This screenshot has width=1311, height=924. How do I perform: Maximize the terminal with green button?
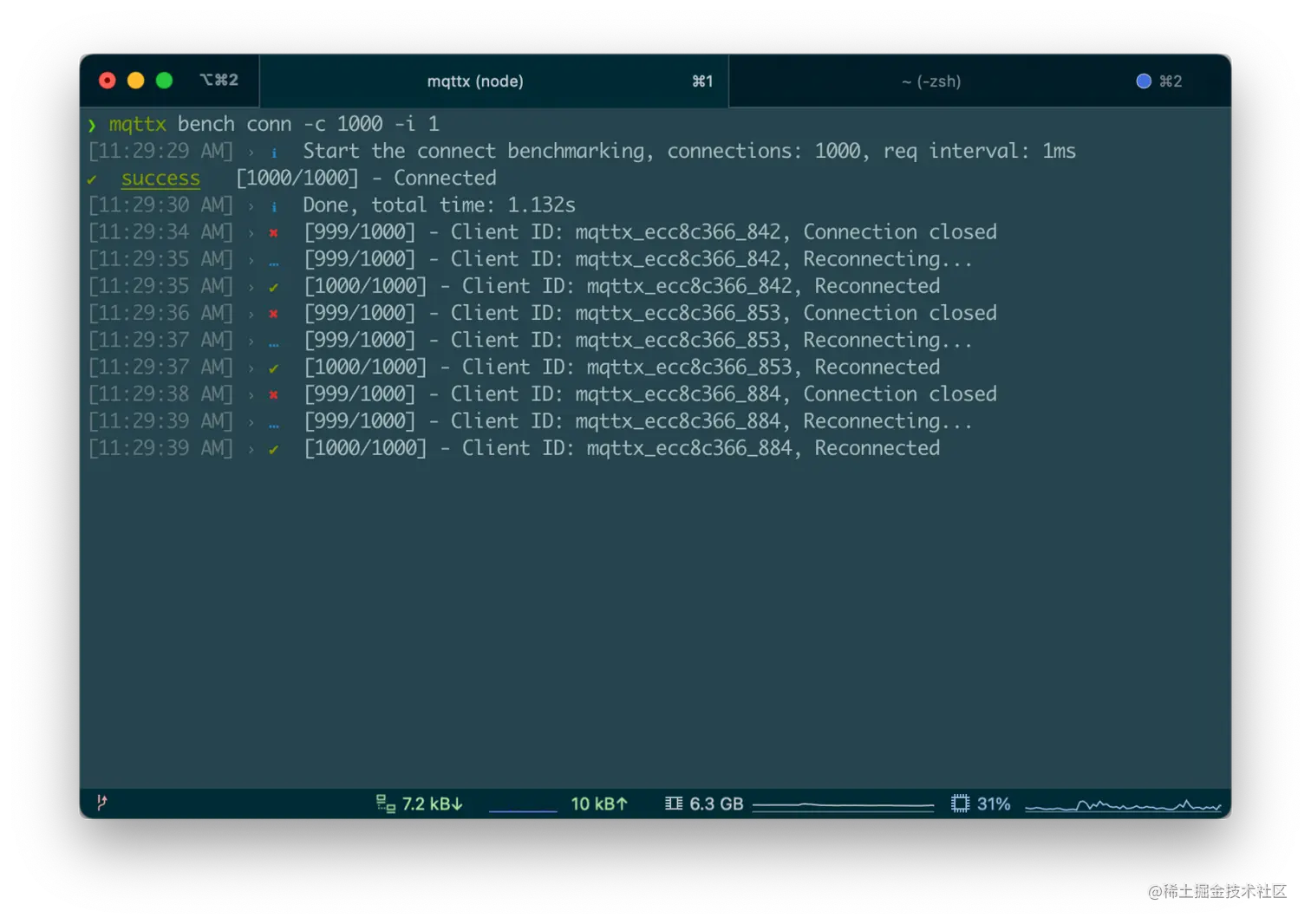coord(164,81)
